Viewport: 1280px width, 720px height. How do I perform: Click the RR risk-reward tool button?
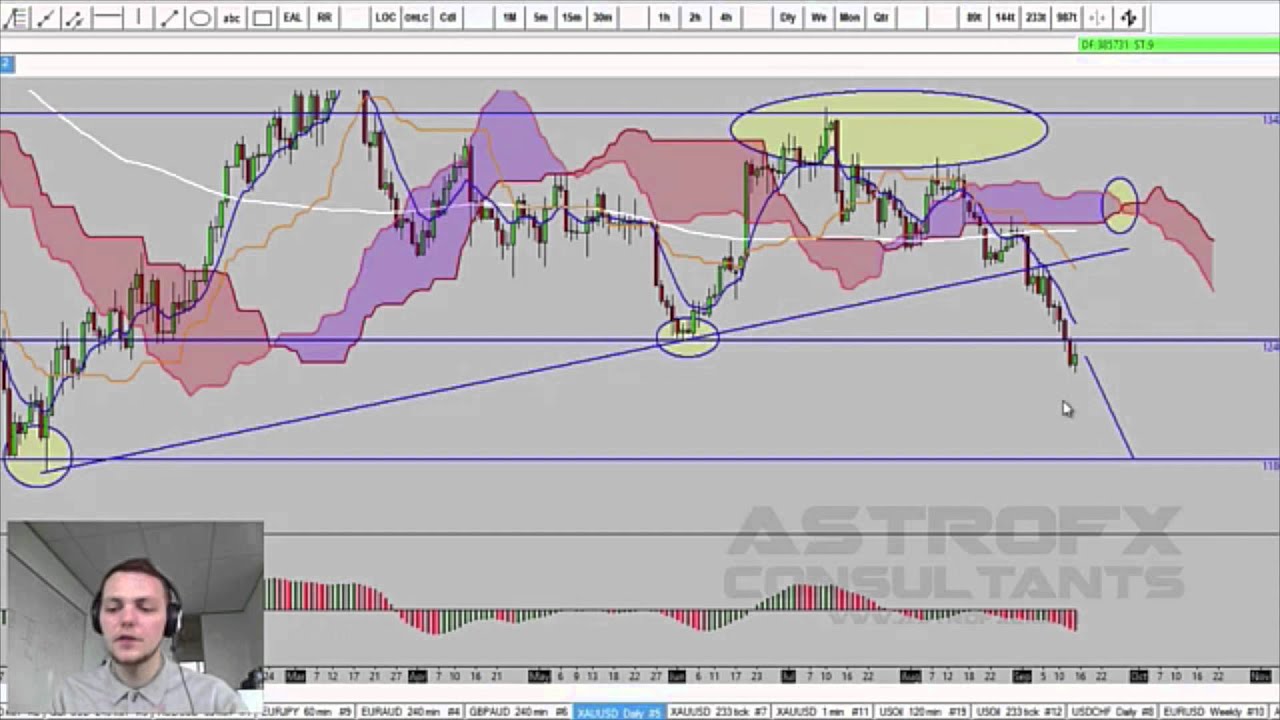(324, 17)
